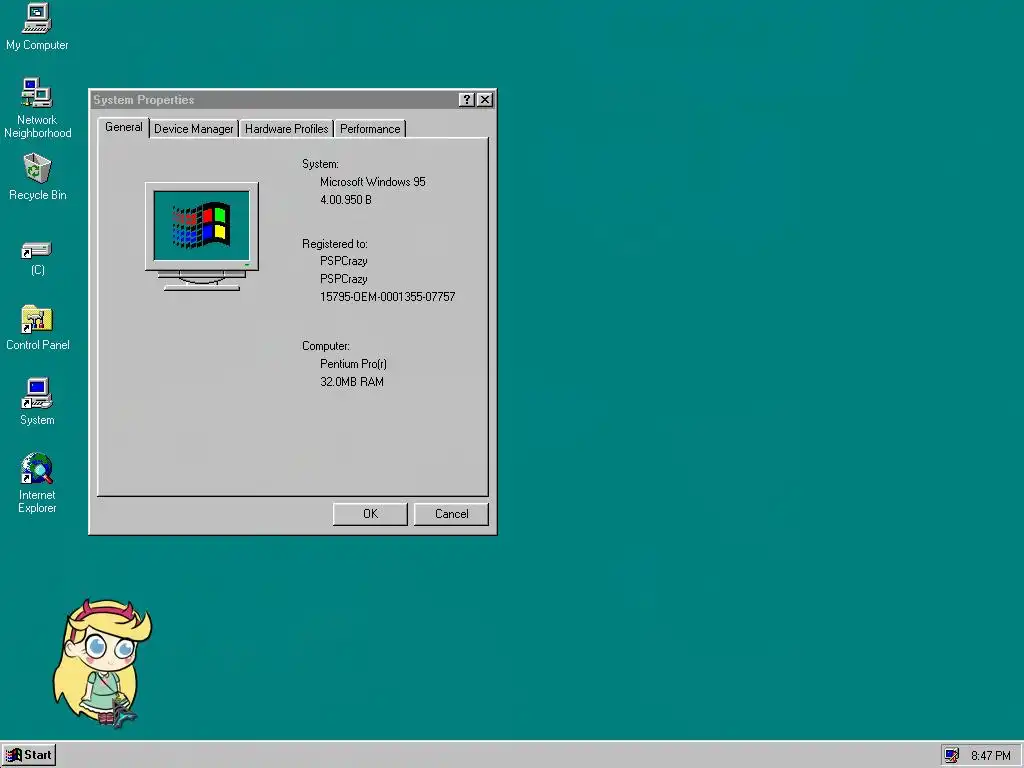This screenshot has height=768, width=1024.
Task: Click the tray icon beside the clock
Action: [952, 755]
